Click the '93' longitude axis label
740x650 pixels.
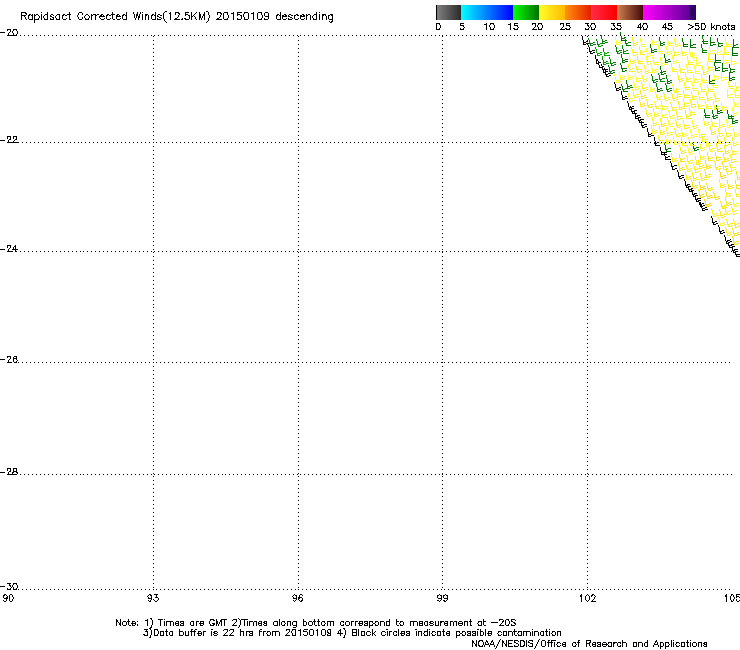click(x=153, y=598)
